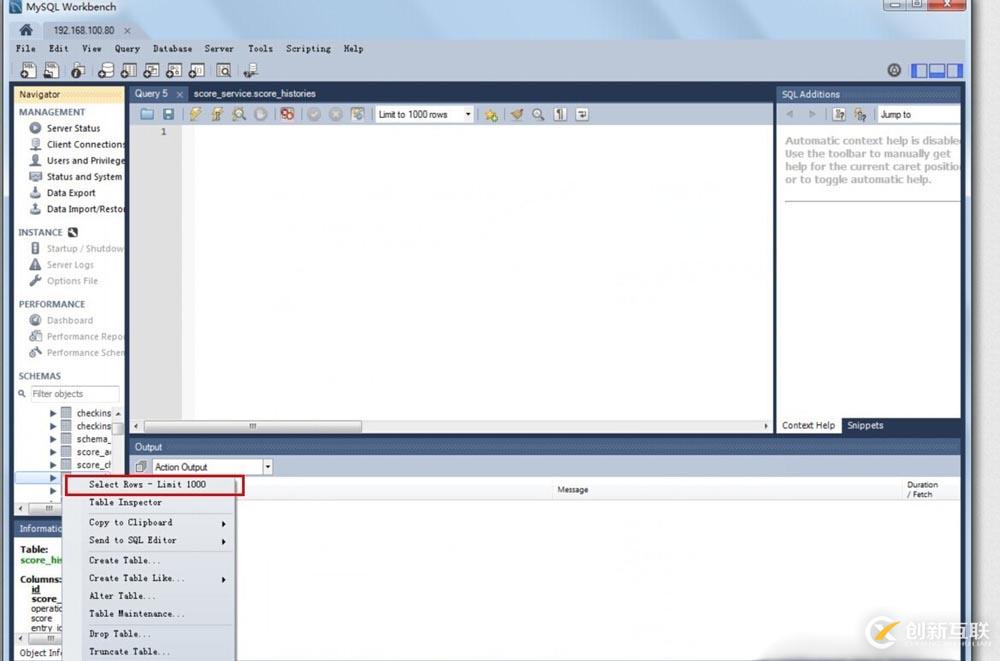Expand the score_ch schema node
The height and width of the screenshot is (661, 1000).
tap(53, 465)
